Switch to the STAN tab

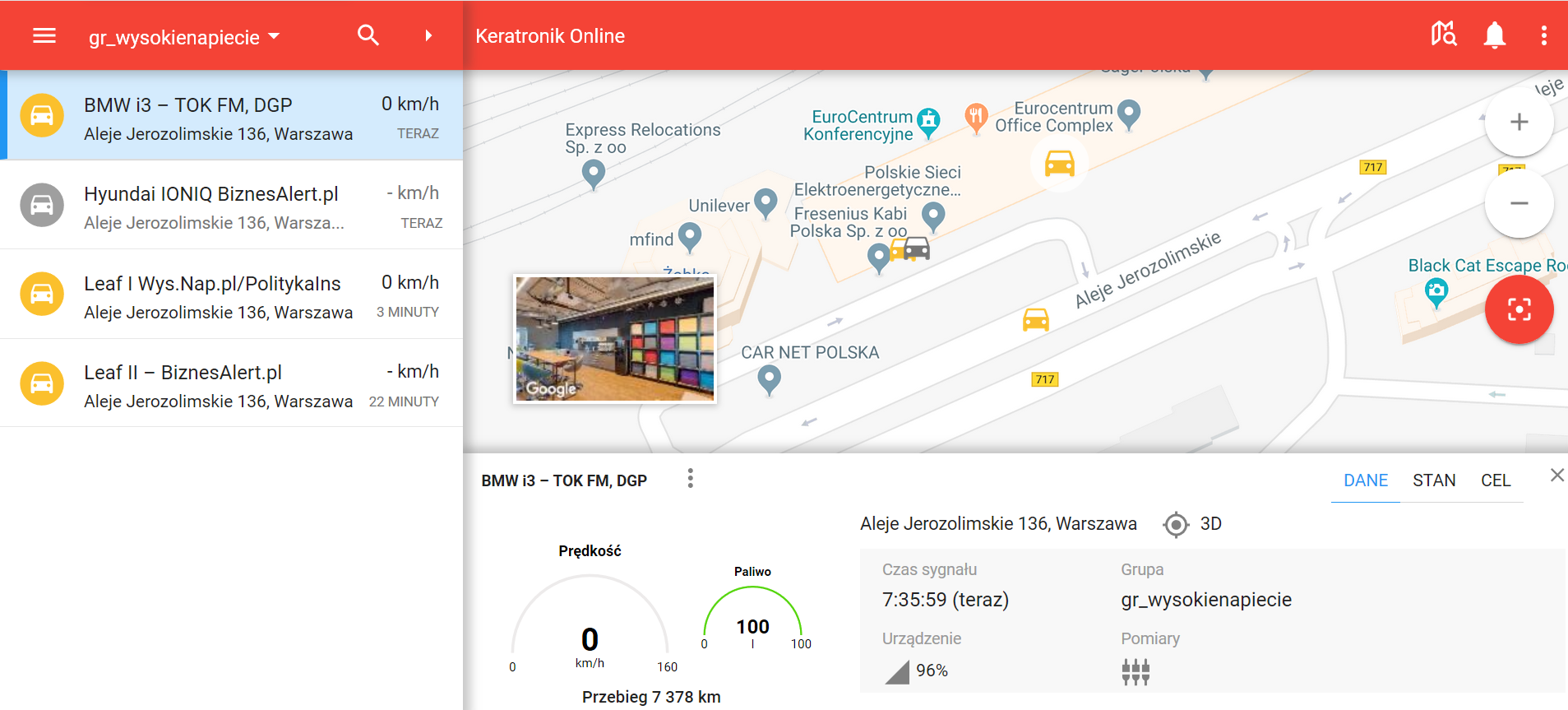click(x=1434, y=480)
